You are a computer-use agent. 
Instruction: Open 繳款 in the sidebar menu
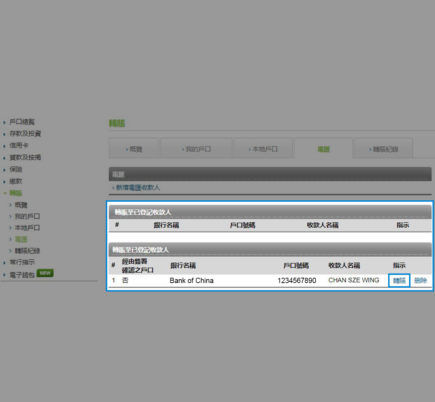click(16, 181)
